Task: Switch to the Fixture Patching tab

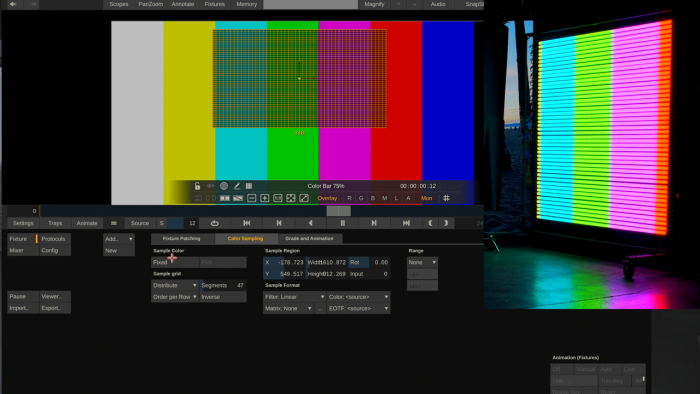Action: click(x=182, y=239)
